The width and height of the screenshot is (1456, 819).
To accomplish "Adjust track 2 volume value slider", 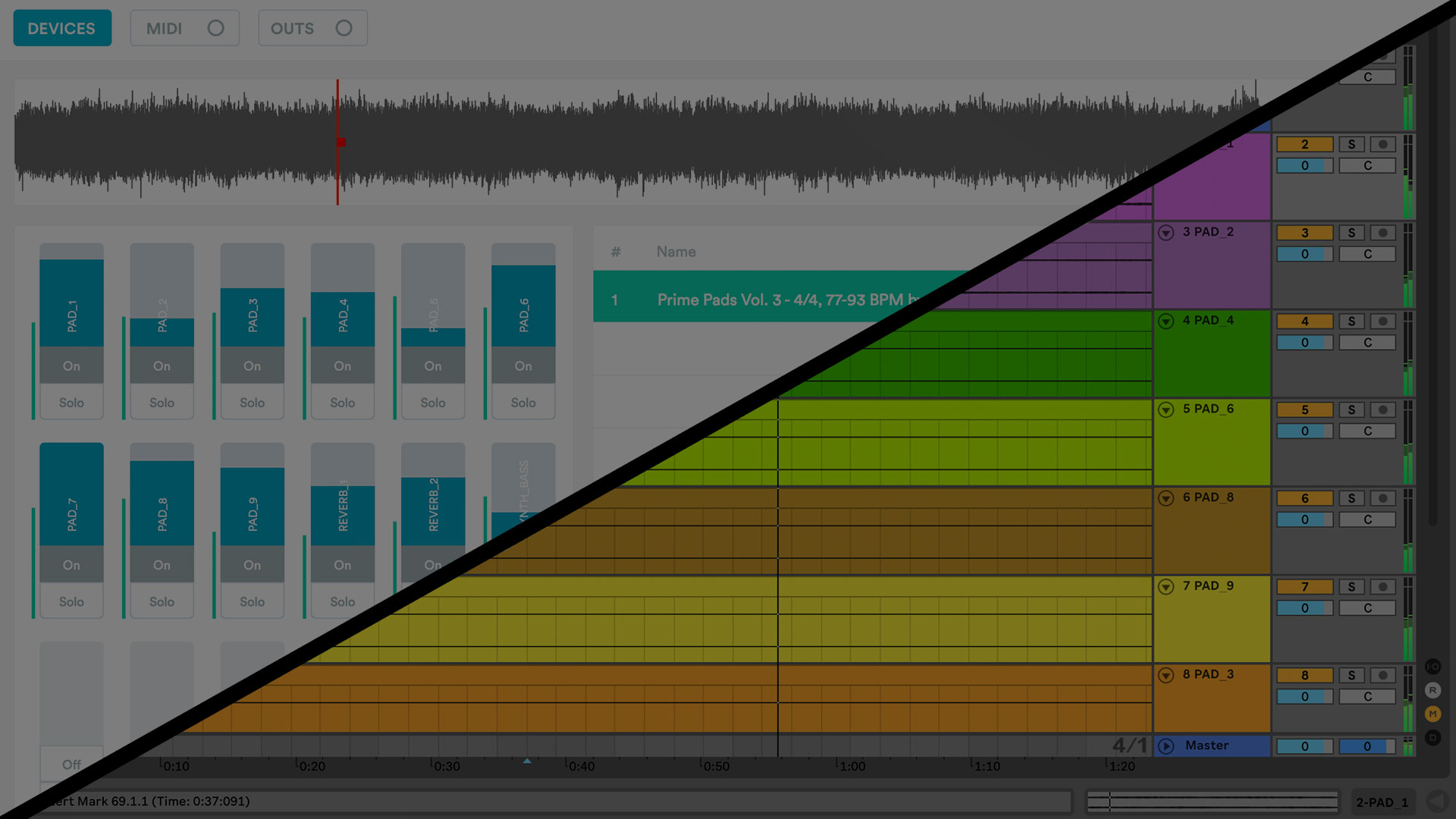I will pos(1304,165).
